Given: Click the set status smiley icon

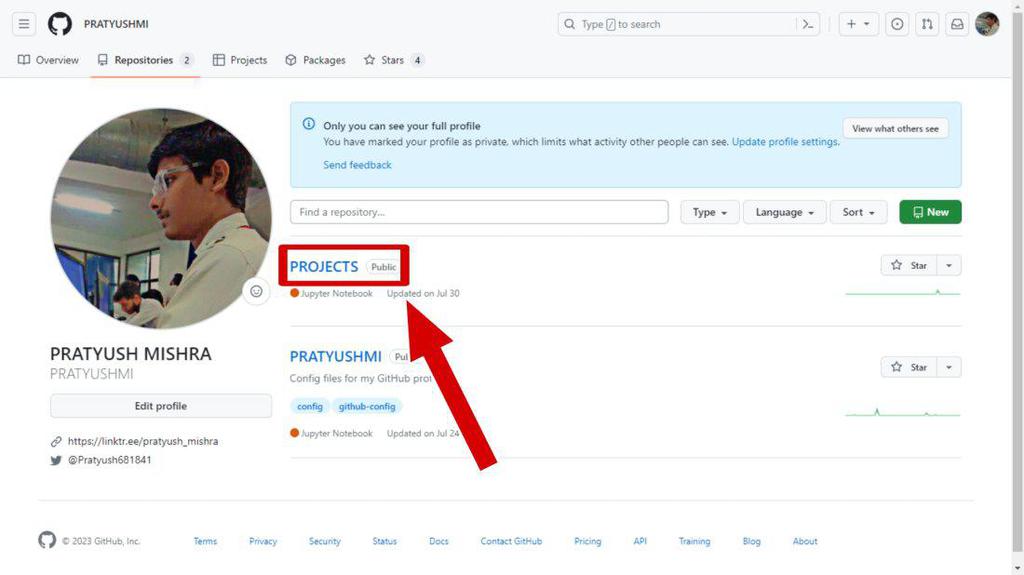Looking at the screenshot, I should pyautogui.click(x=256, y=291).
